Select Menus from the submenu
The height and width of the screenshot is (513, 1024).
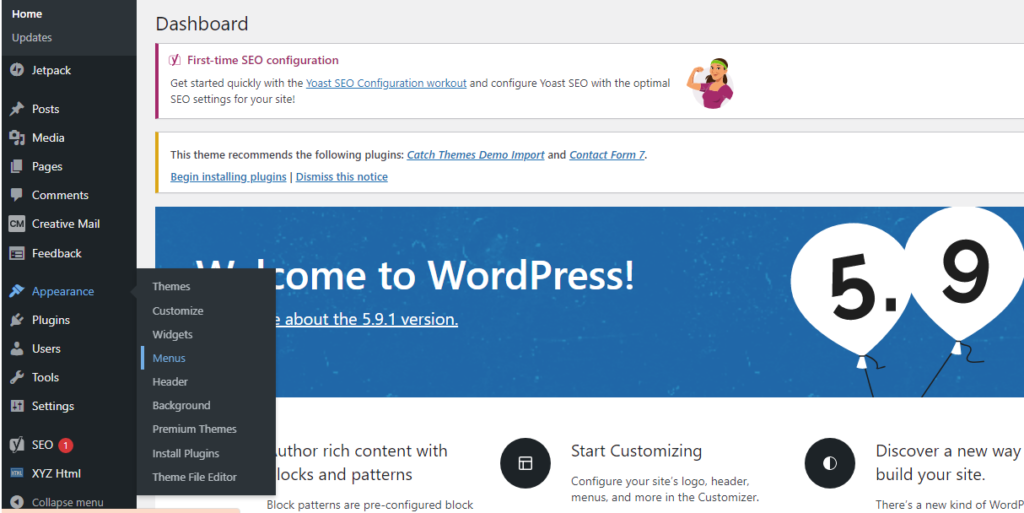(x=168, y=358)
